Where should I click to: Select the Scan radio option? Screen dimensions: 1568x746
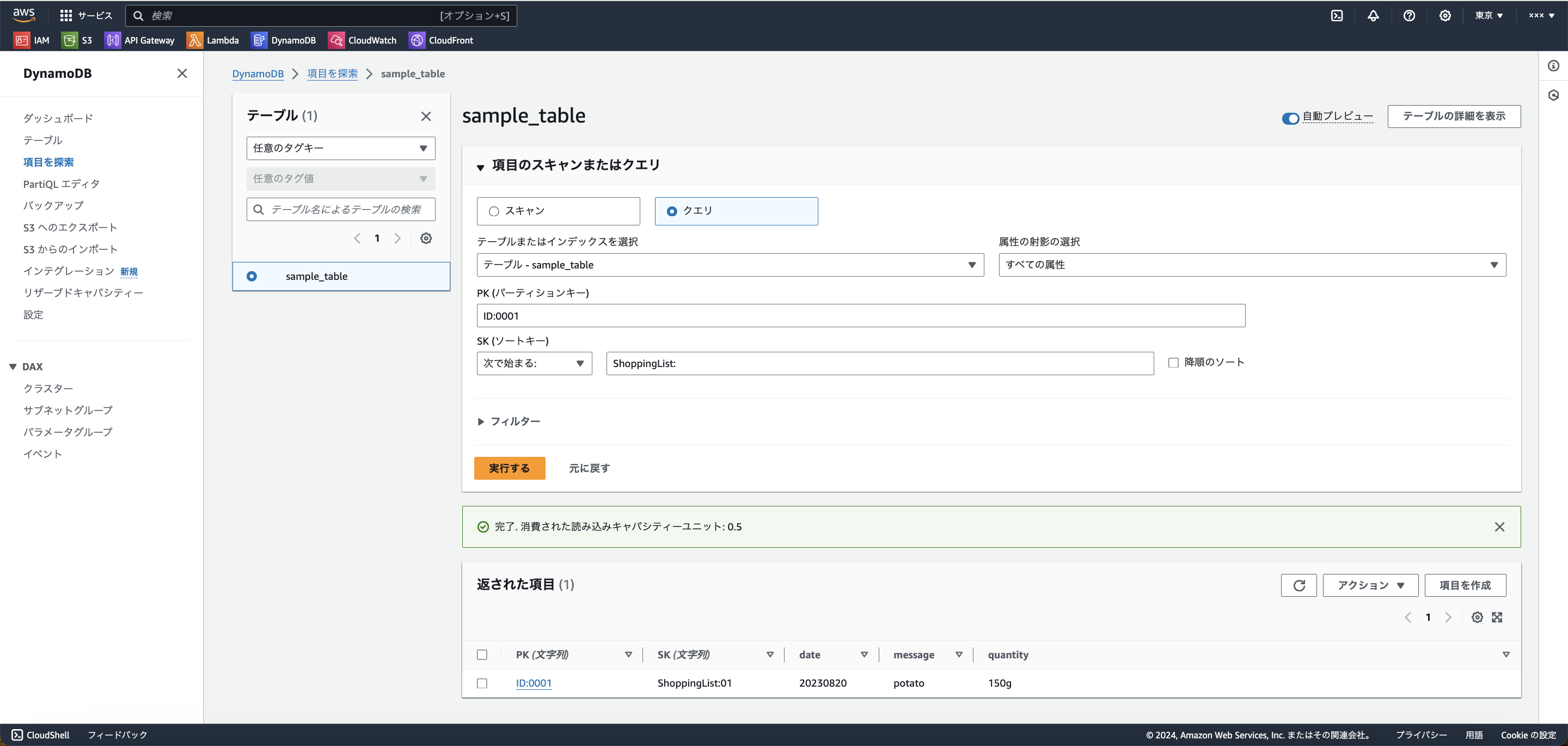(x=494, y=211)
